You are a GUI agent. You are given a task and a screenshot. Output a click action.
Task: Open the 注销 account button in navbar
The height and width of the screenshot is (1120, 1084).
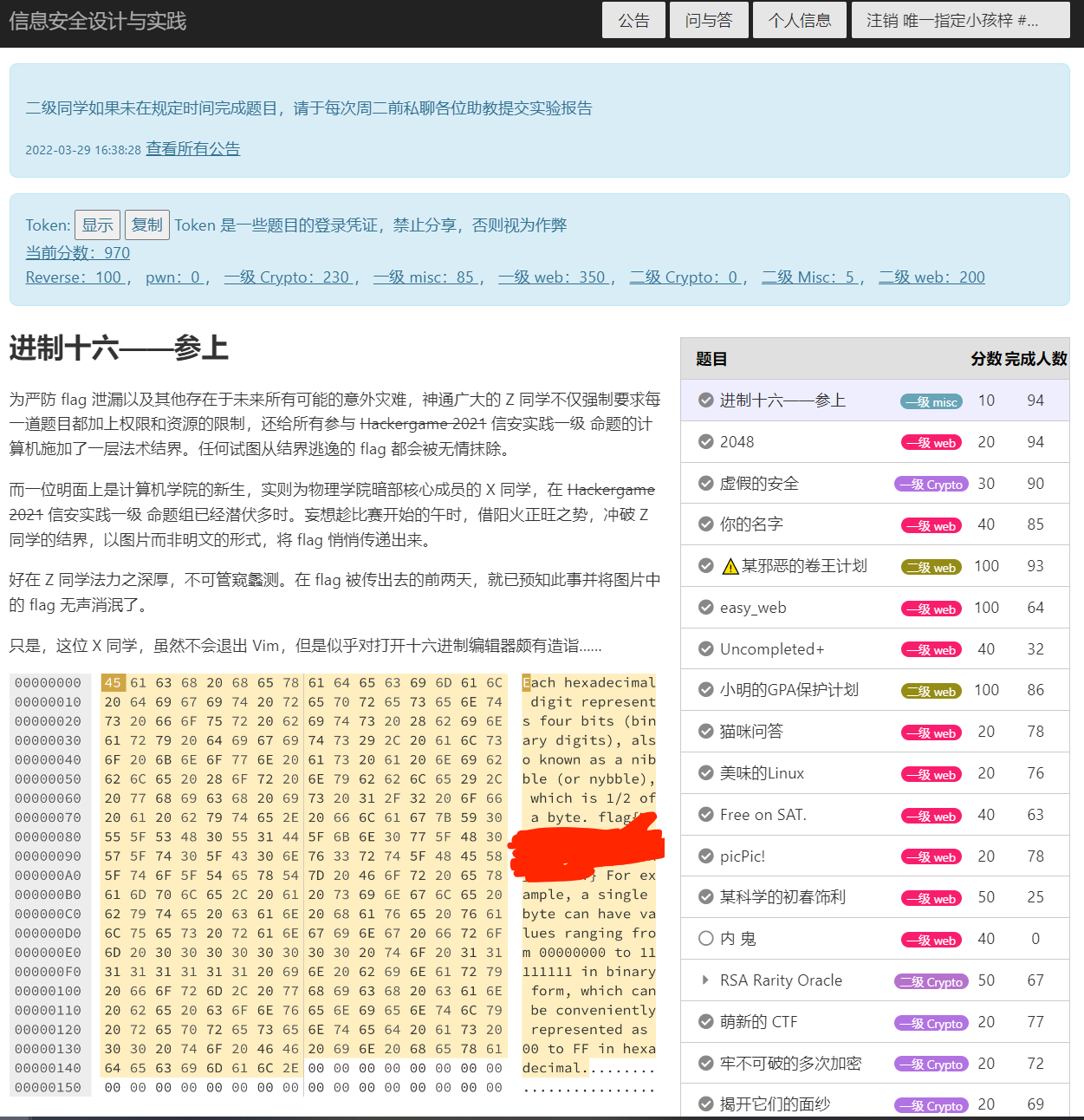tap(960, 20)
